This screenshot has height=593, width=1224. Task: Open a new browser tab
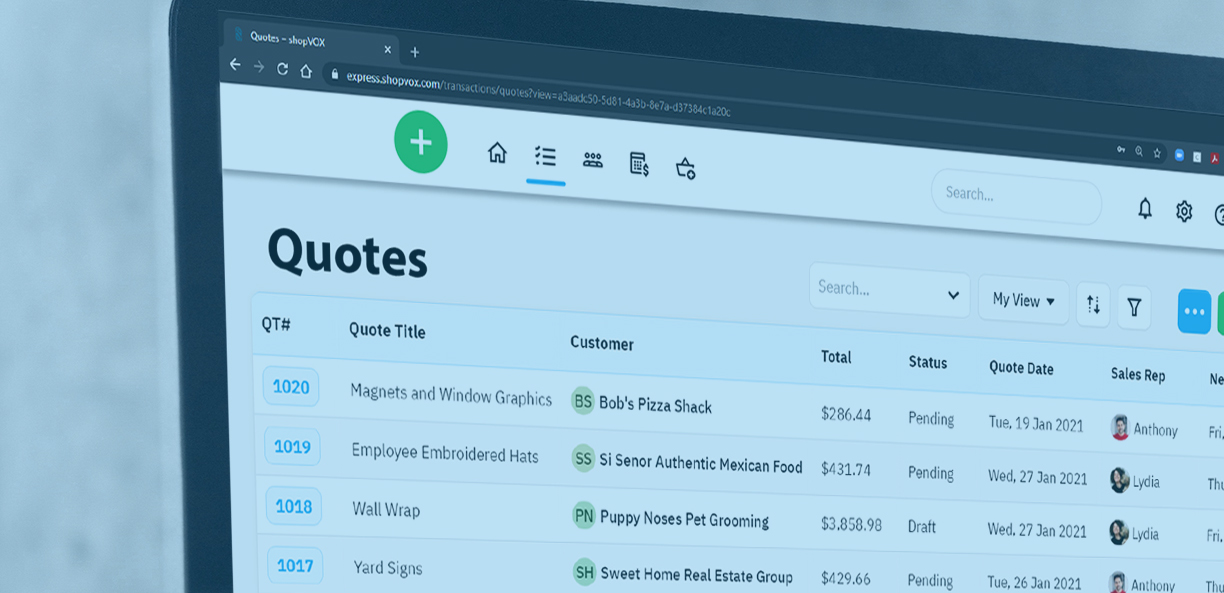415,52
